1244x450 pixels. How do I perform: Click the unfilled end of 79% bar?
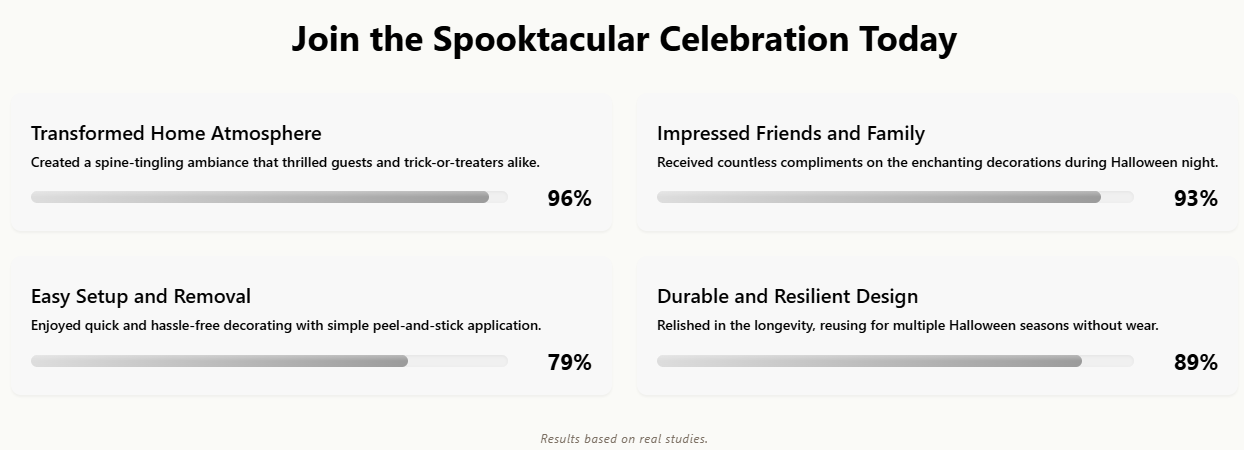[x=458, y=361]
